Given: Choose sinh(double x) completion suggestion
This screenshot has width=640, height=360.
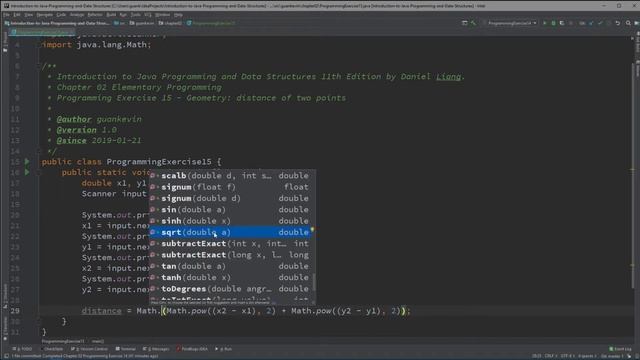Looking at the screenshot, I should point(231,221).
